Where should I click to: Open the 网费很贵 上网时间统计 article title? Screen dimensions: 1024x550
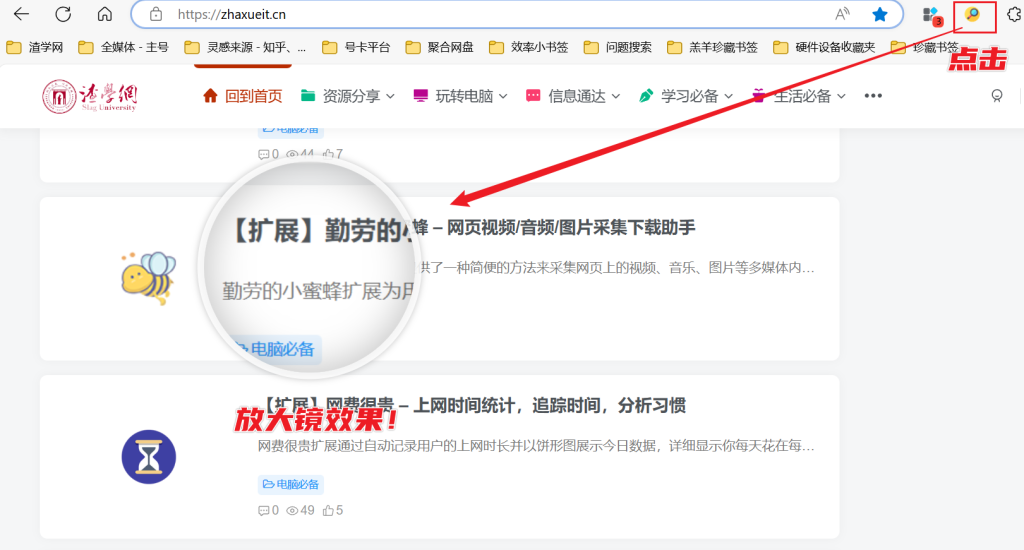(x=473, y=406)
